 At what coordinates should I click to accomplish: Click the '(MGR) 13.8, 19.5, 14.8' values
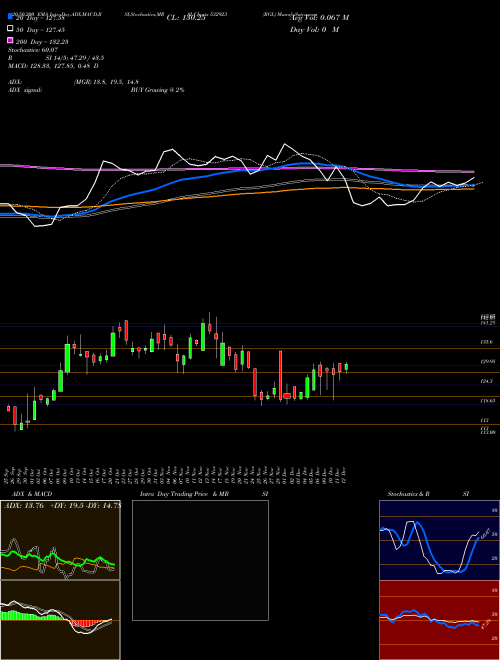(x=106, y=82)
